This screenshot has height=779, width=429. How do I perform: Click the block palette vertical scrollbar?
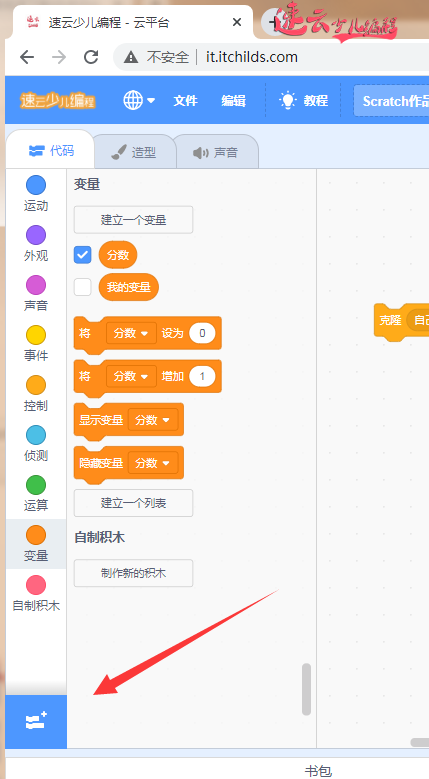click(306, 689)
